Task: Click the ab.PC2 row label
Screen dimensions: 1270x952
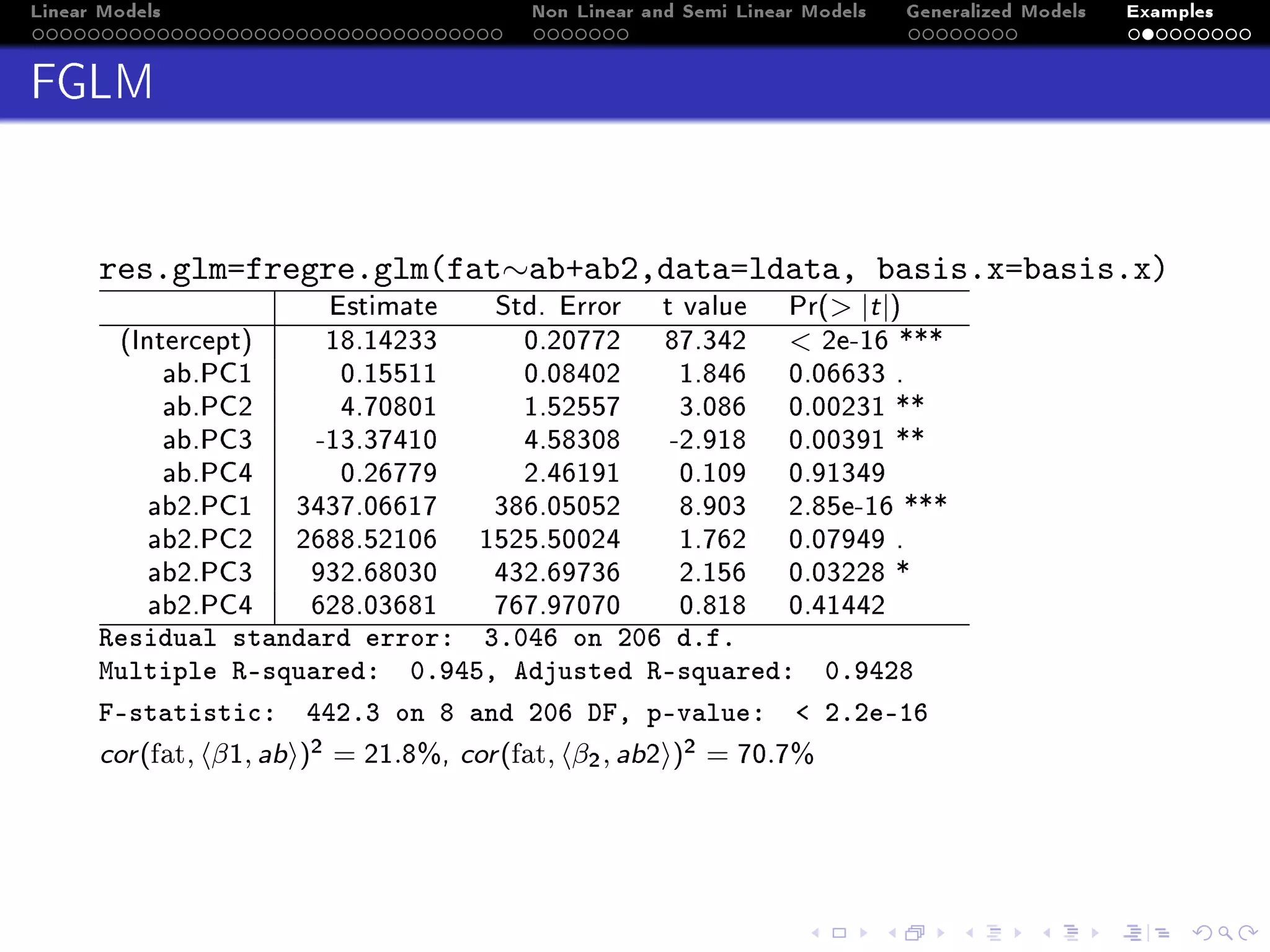Action: 207,407
